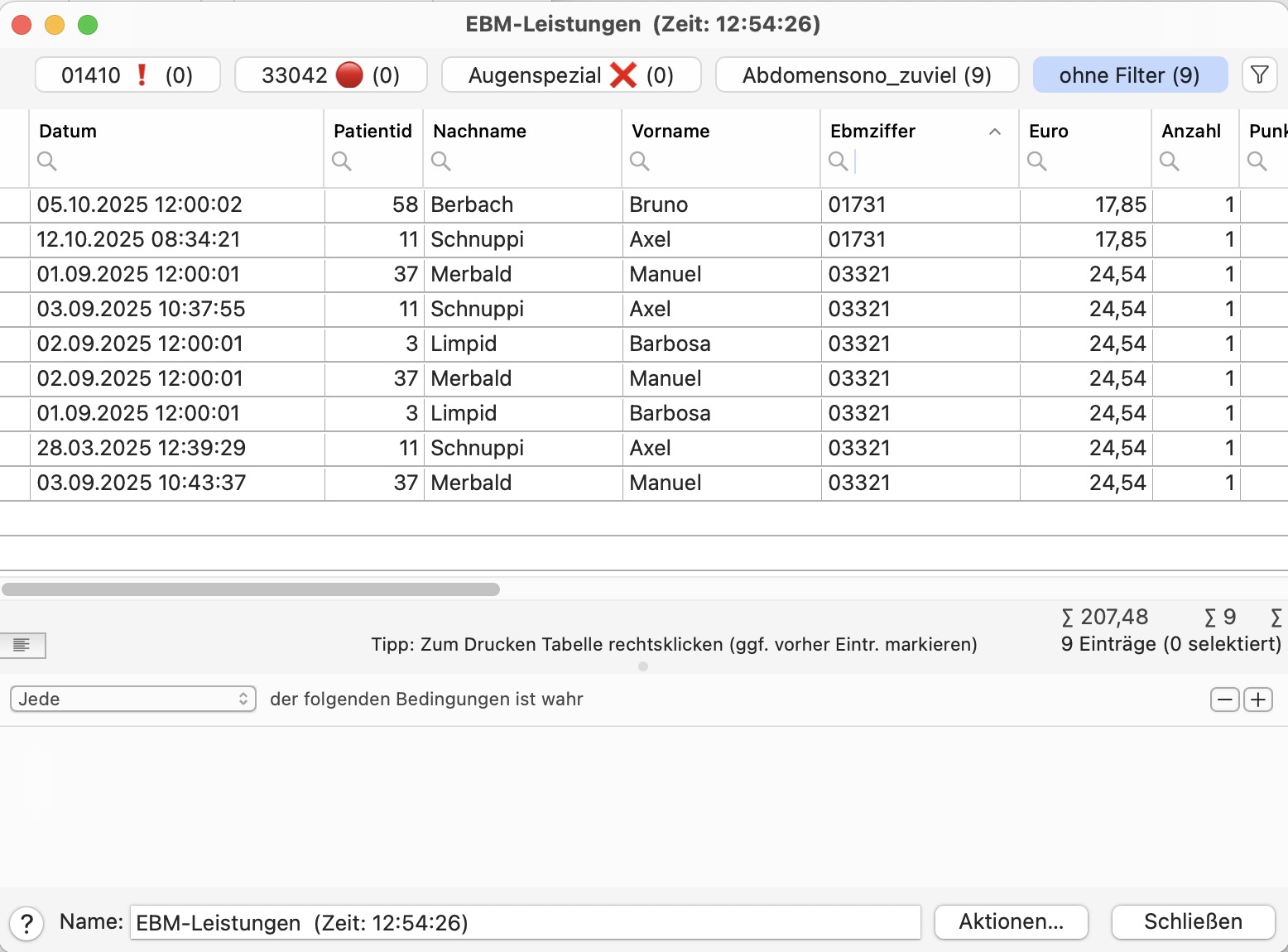Remove a condition with the minus button
This screenshot has width=1288, height=952.
point(1225,700)
